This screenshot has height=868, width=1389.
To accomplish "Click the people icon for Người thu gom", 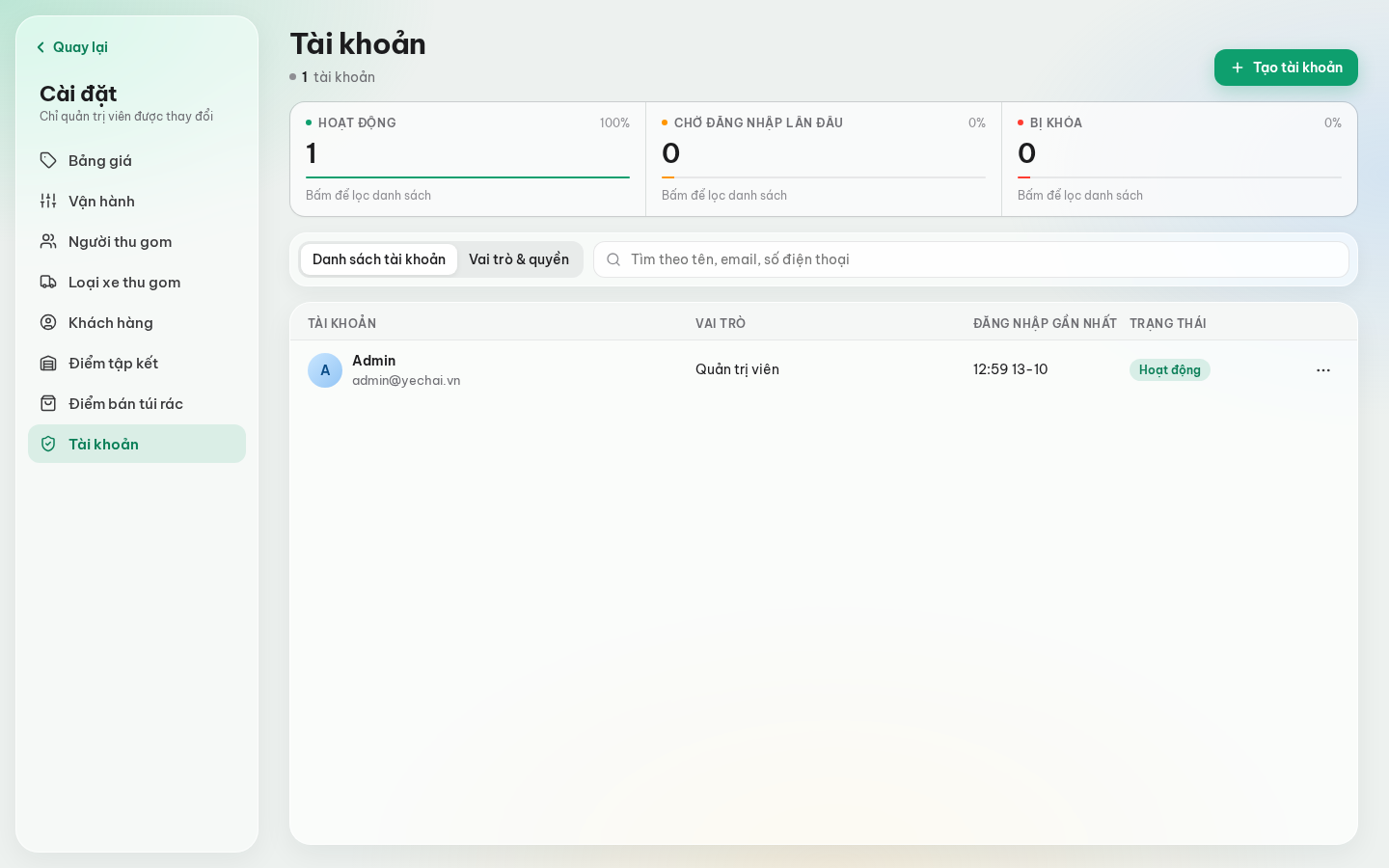I will pos(48,241).
